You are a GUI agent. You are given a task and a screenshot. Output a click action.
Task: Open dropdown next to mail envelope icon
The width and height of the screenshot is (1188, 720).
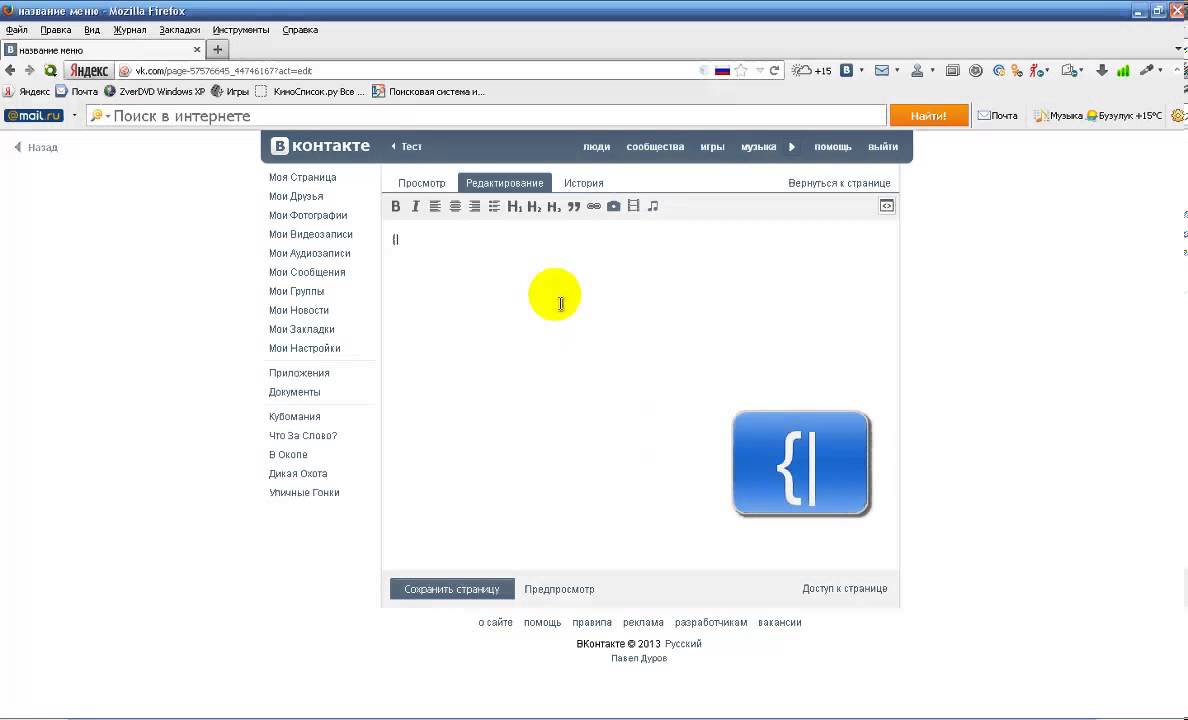click(897, 70)
